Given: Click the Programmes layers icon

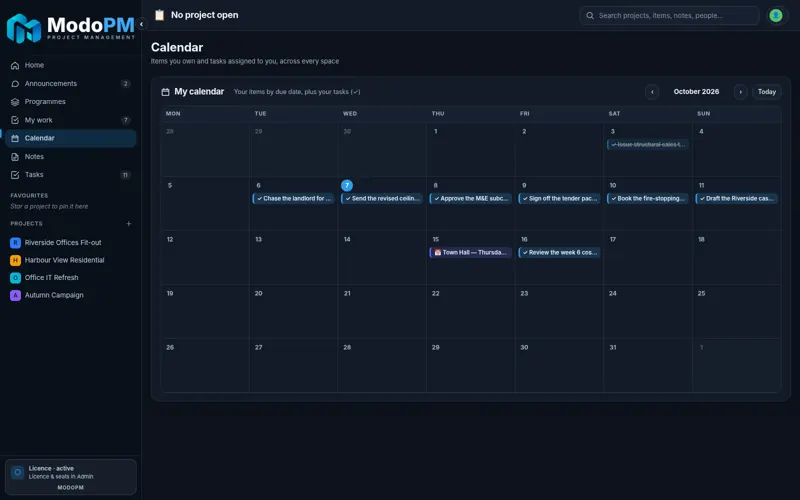Looking at the screenshot, I should point(15,102).
